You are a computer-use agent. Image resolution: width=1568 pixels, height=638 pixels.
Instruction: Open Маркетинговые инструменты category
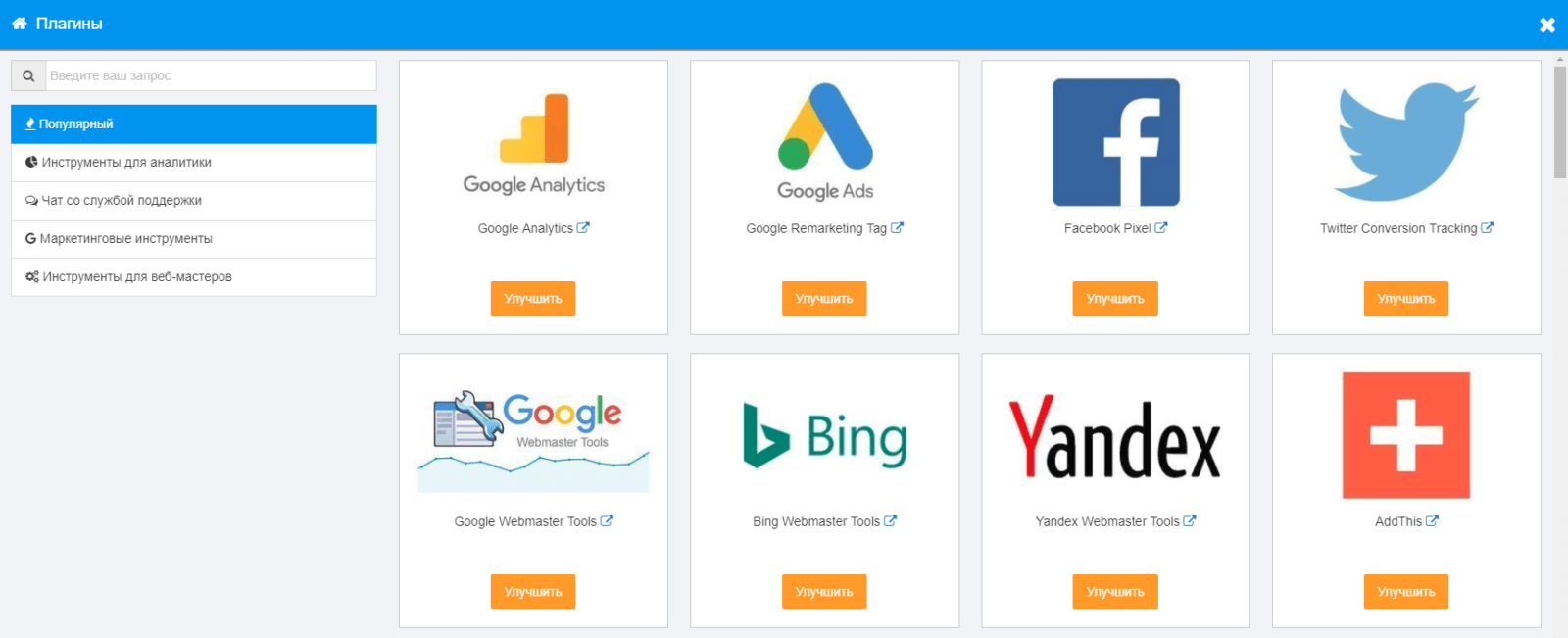pos(194,239)
